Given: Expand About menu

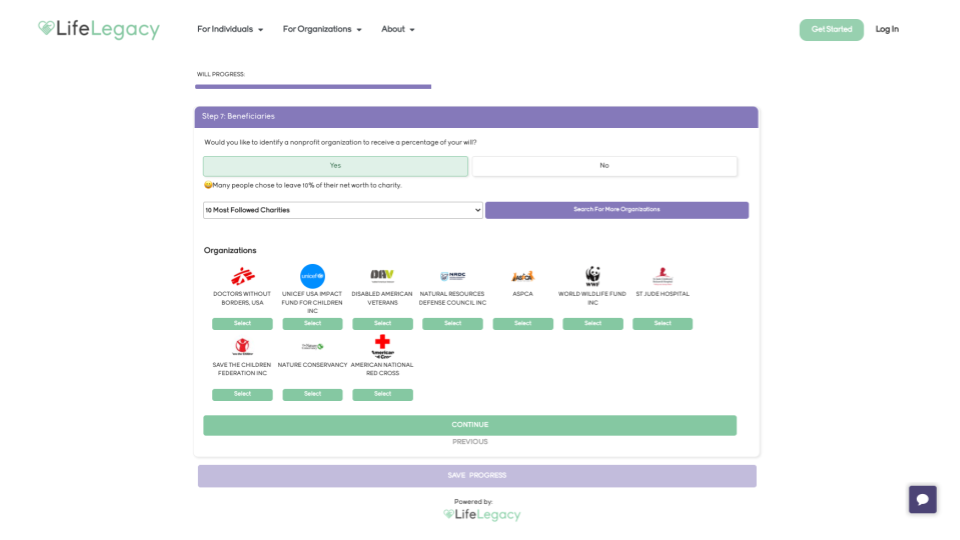Looking at the screenshot, I should pyautogui.click(x=398, y=29).
